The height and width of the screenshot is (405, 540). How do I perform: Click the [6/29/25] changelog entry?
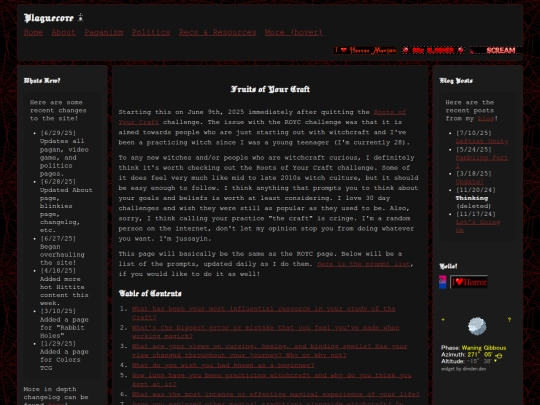64,153
